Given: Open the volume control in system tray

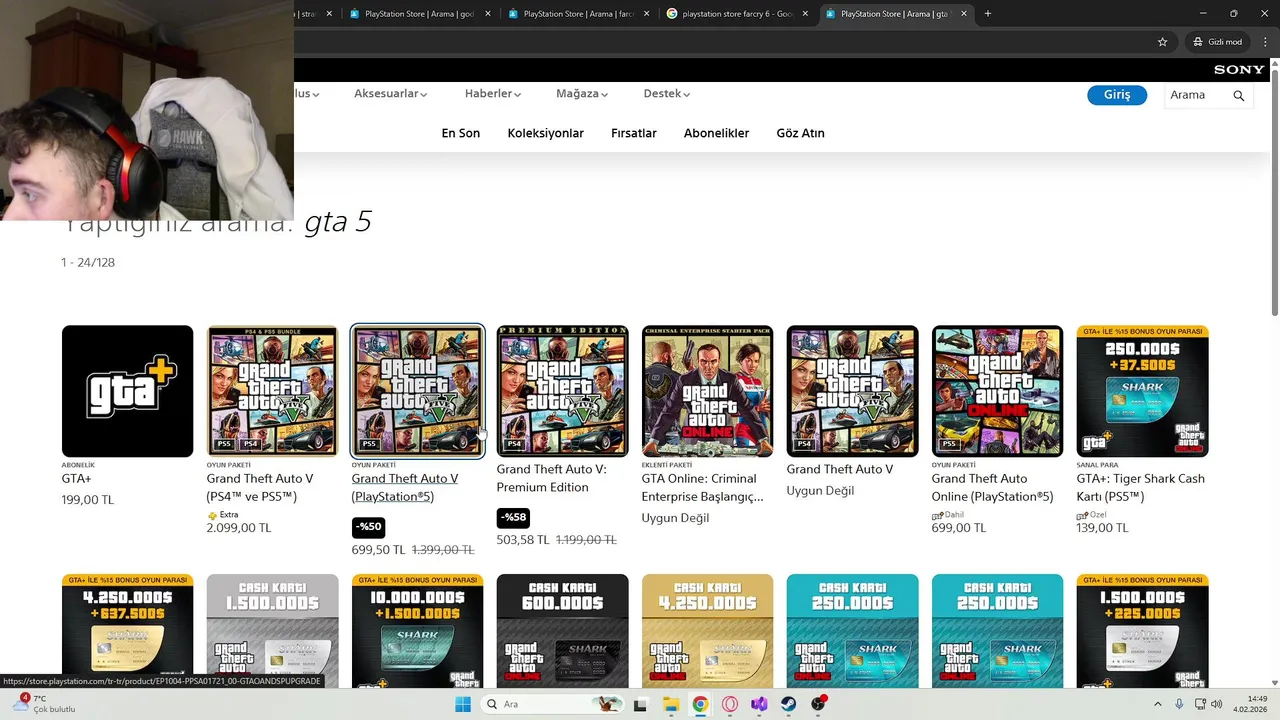Looking at the screenshot, I should click(x=1217, y=704).
